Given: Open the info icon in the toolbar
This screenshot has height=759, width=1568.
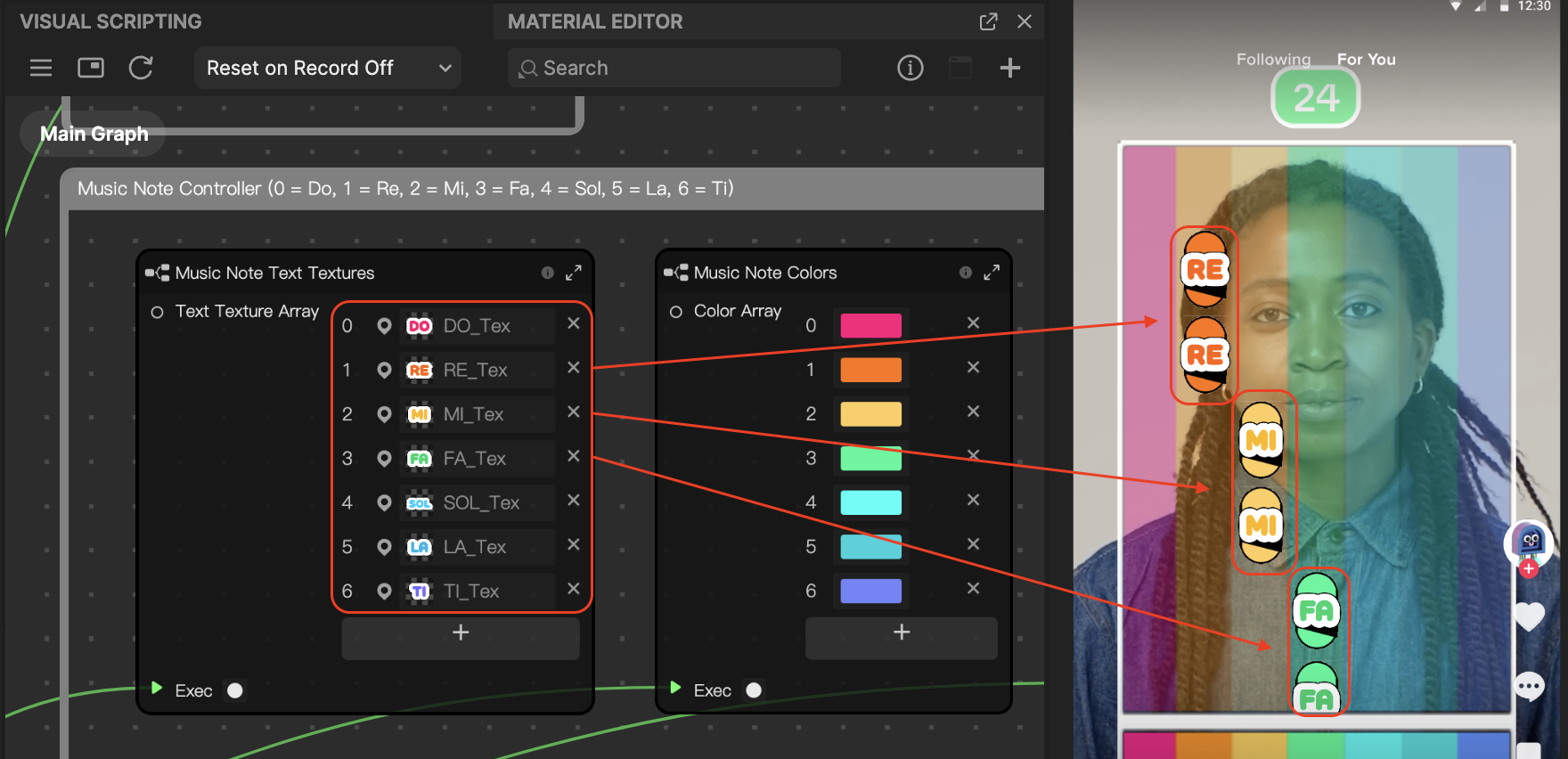Looking at the screenshot, I should (910, 68).
